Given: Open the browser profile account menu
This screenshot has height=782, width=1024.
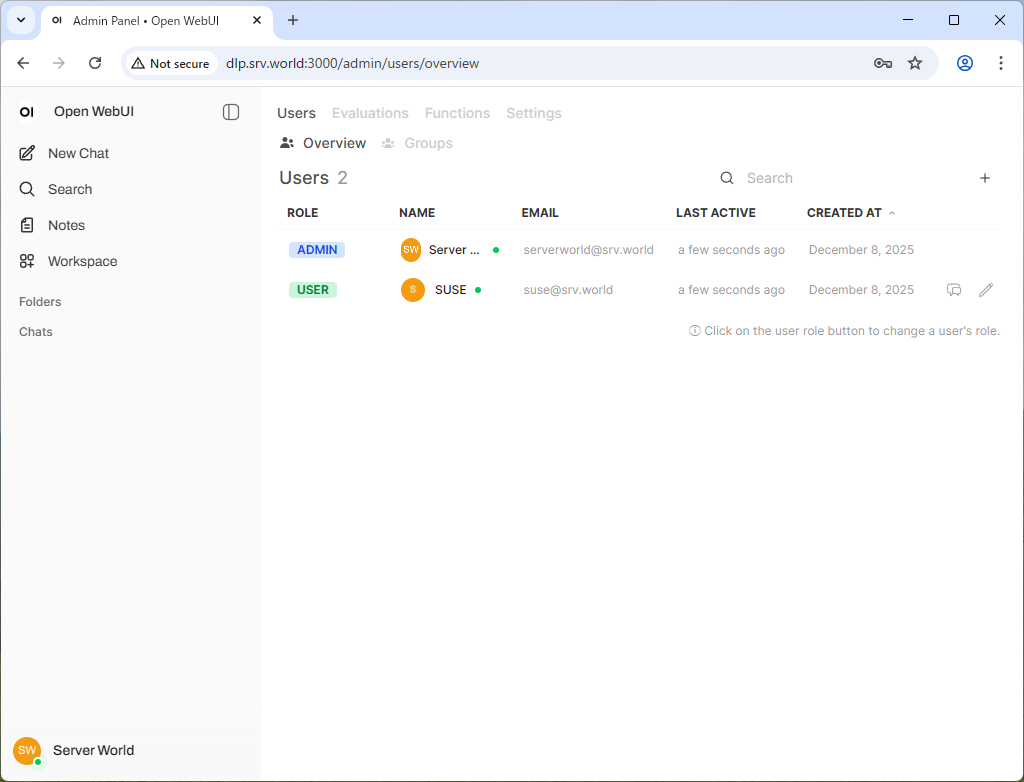Looking at the screenshot, I should tap(964, 62).
